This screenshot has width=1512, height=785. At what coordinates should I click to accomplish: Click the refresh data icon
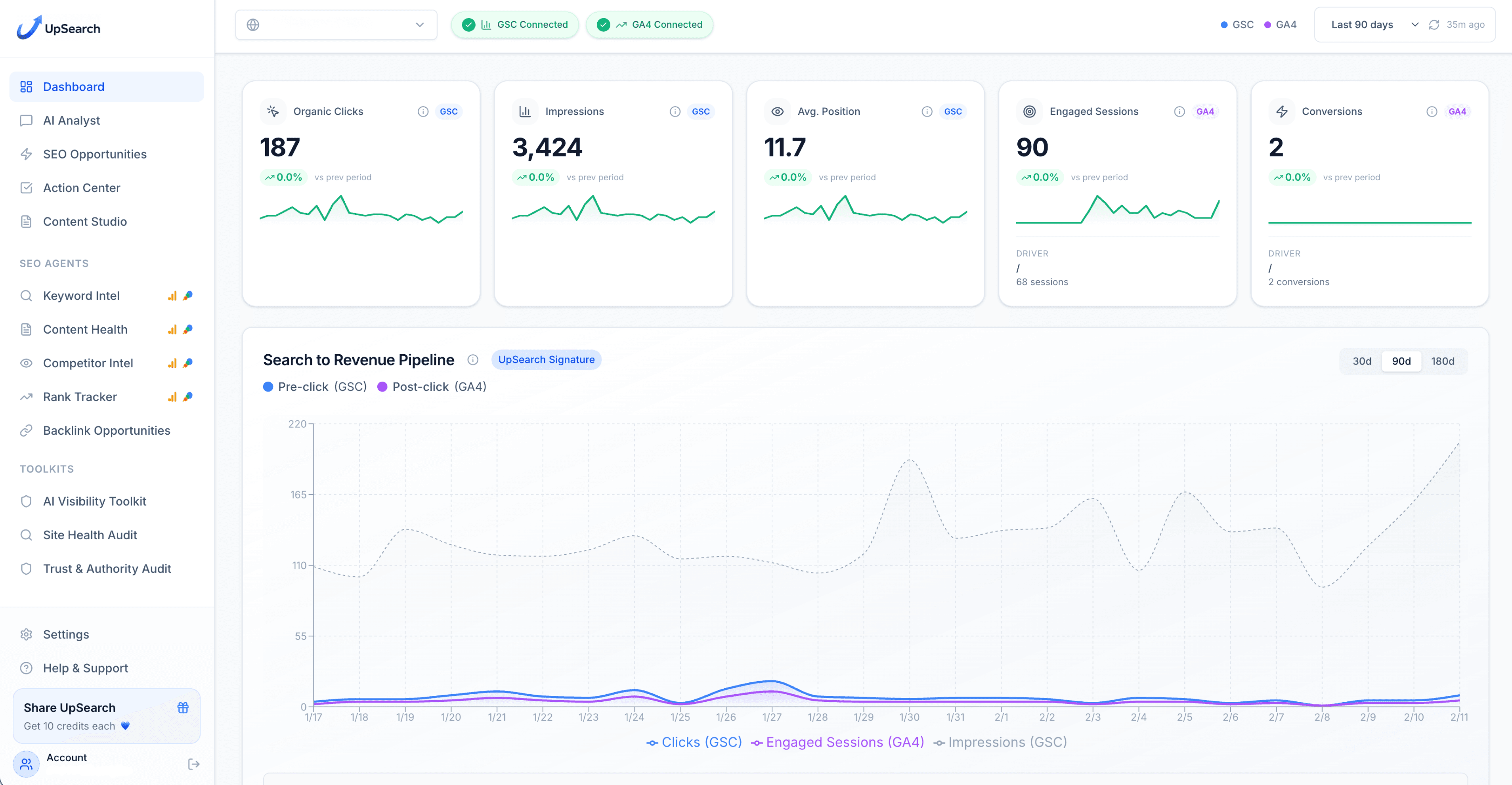pyautogui.click(x=1434, y=25)
